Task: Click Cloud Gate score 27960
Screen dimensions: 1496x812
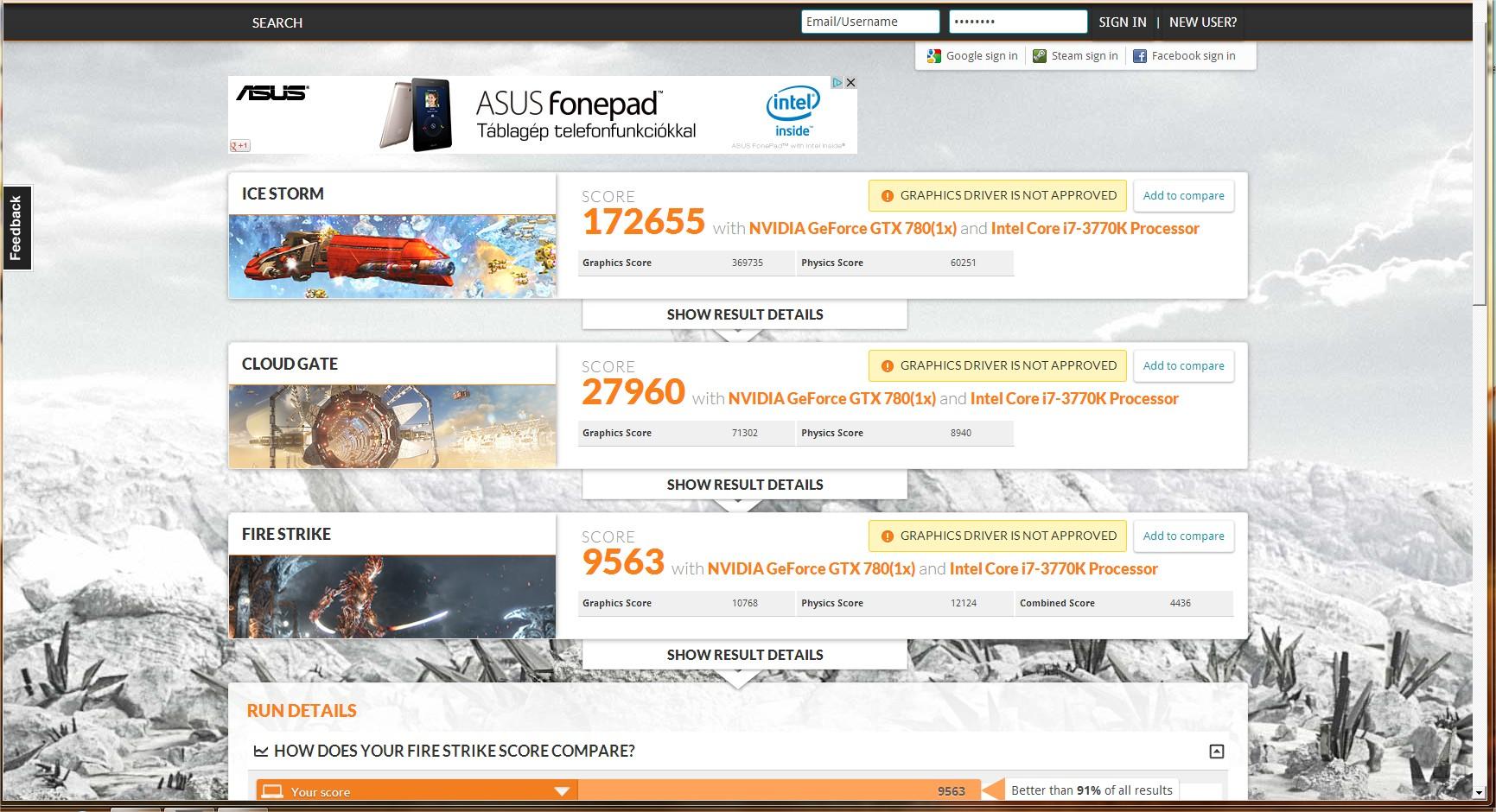Action: [x=633, y=393]
